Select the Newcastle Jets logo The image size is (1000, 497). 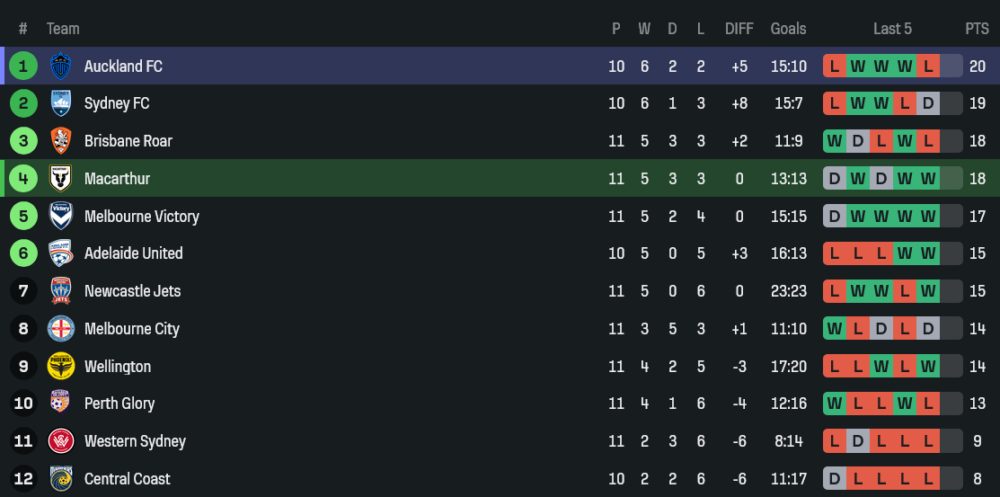coord(61,291)
